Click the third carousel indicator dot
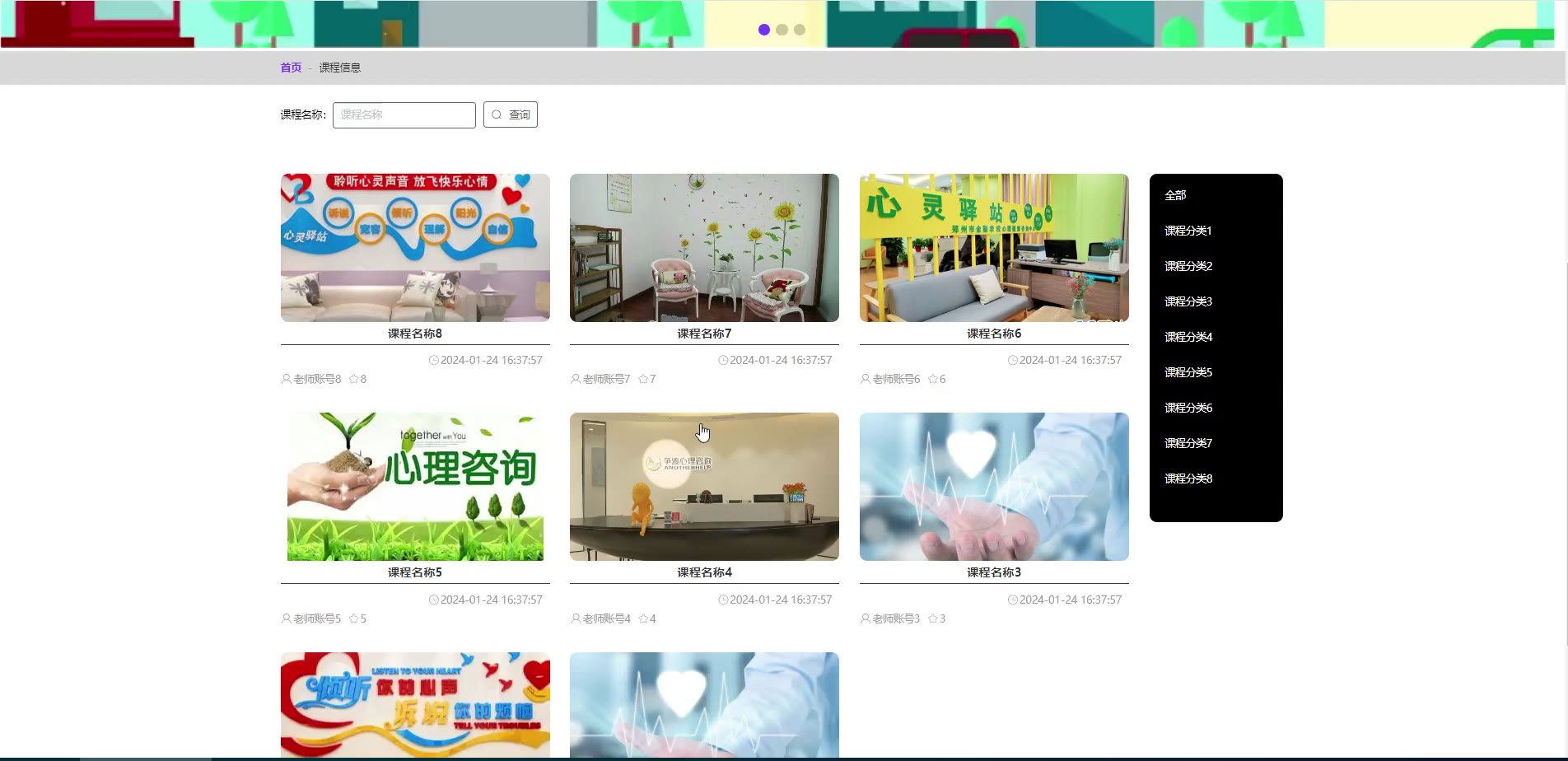This screenshot has height=761, width=1568. tap(800, 30)
